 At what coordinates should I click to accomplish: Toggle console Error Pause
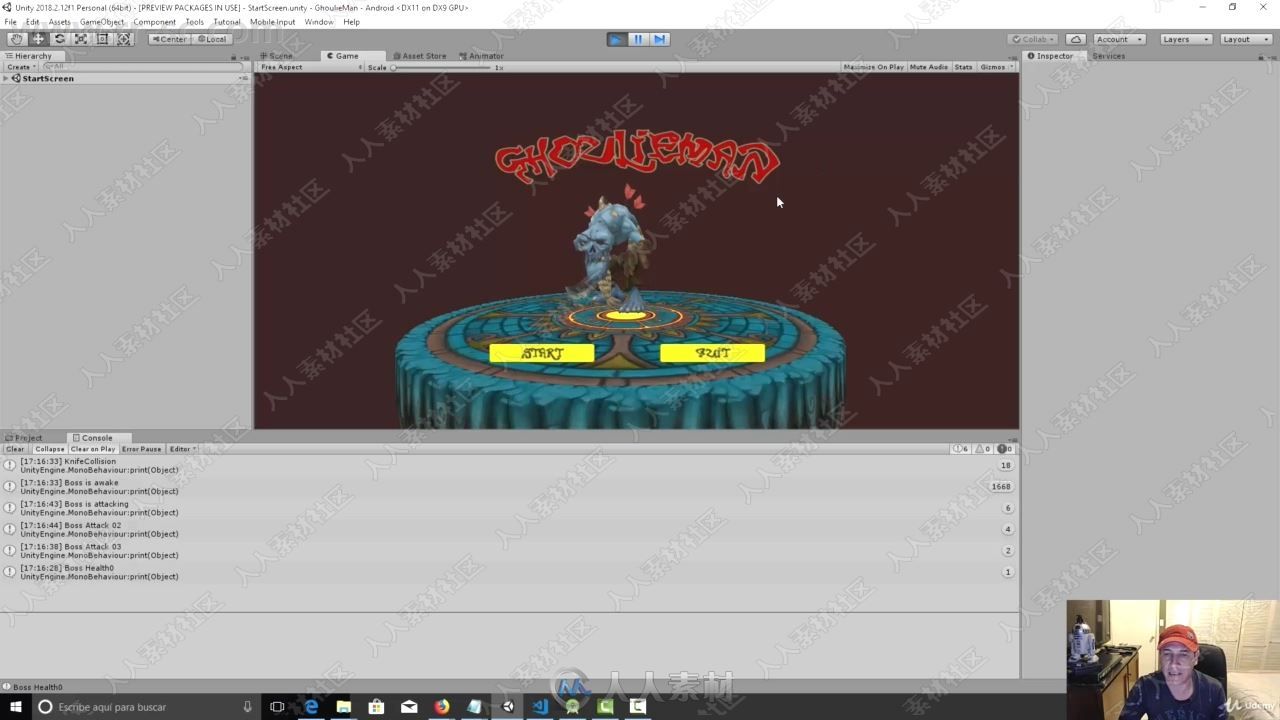pos(141,449)
